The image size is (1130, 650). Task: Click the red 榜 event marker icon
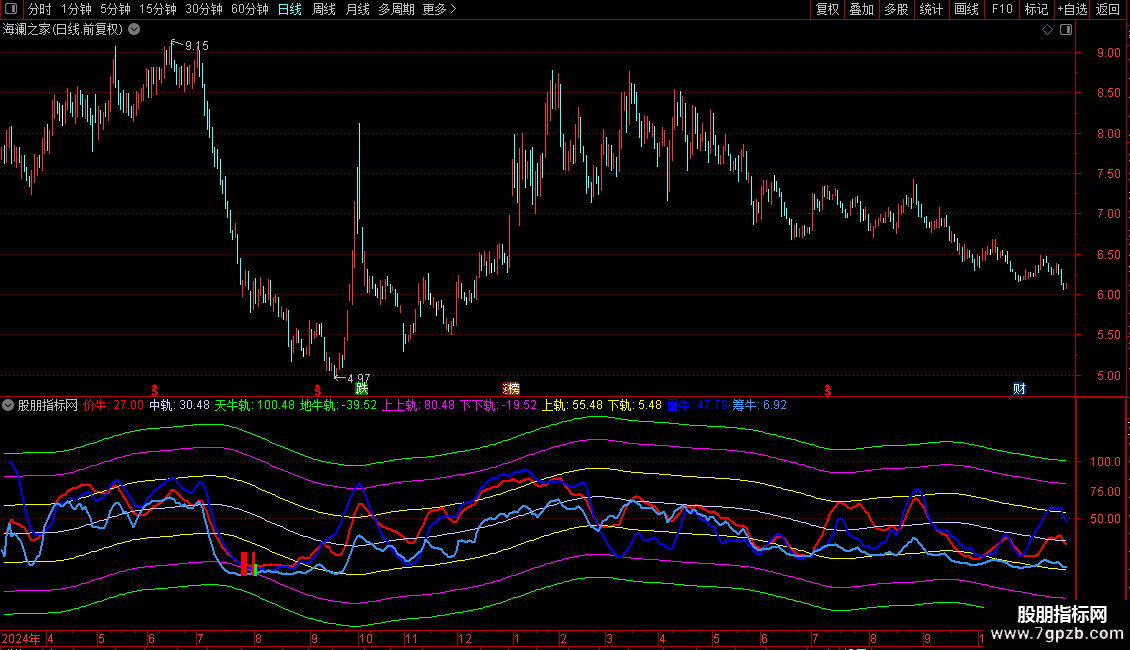click(511, 388)
